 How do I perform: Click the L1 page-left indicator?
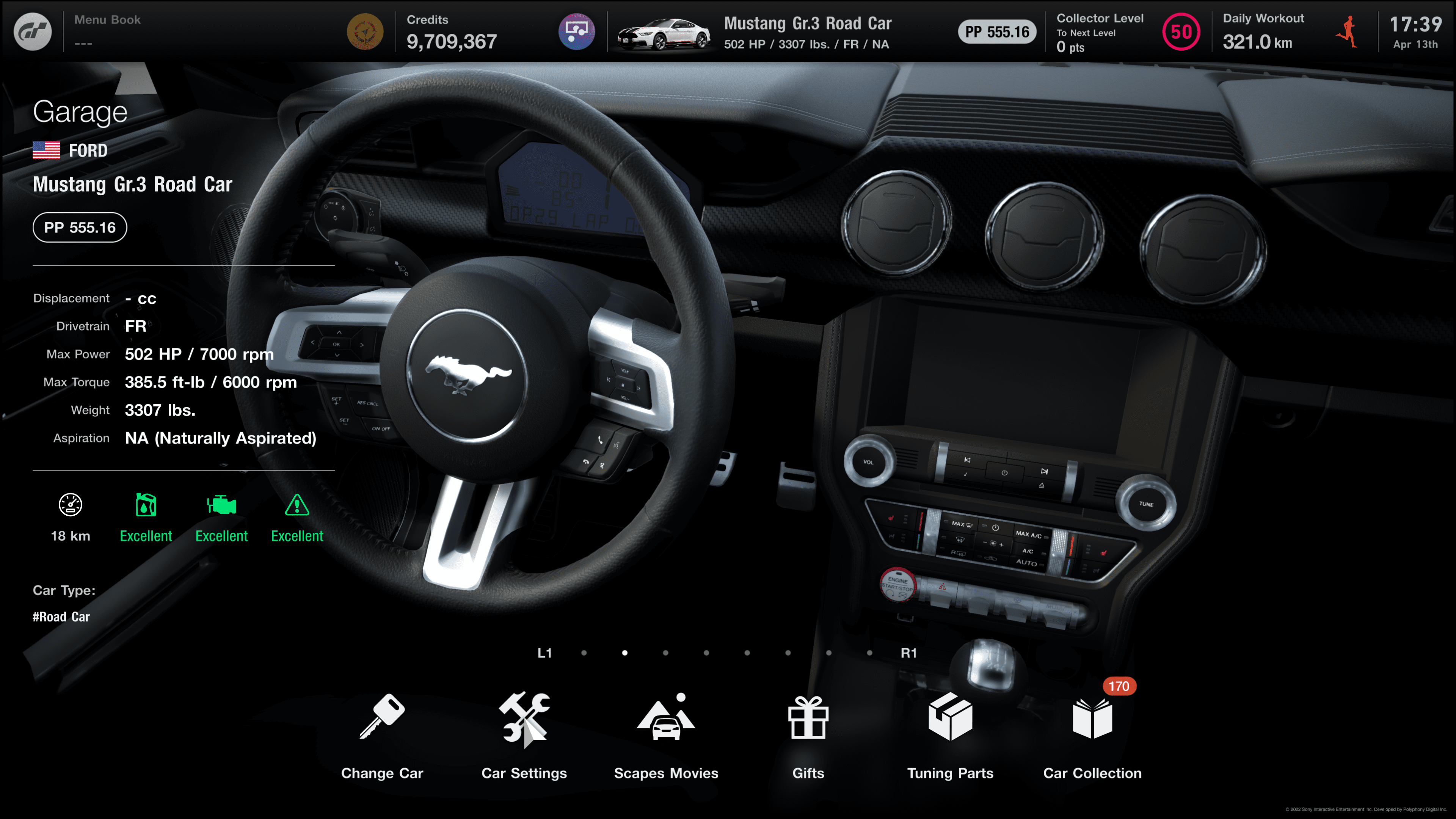(x=544, y=653)
